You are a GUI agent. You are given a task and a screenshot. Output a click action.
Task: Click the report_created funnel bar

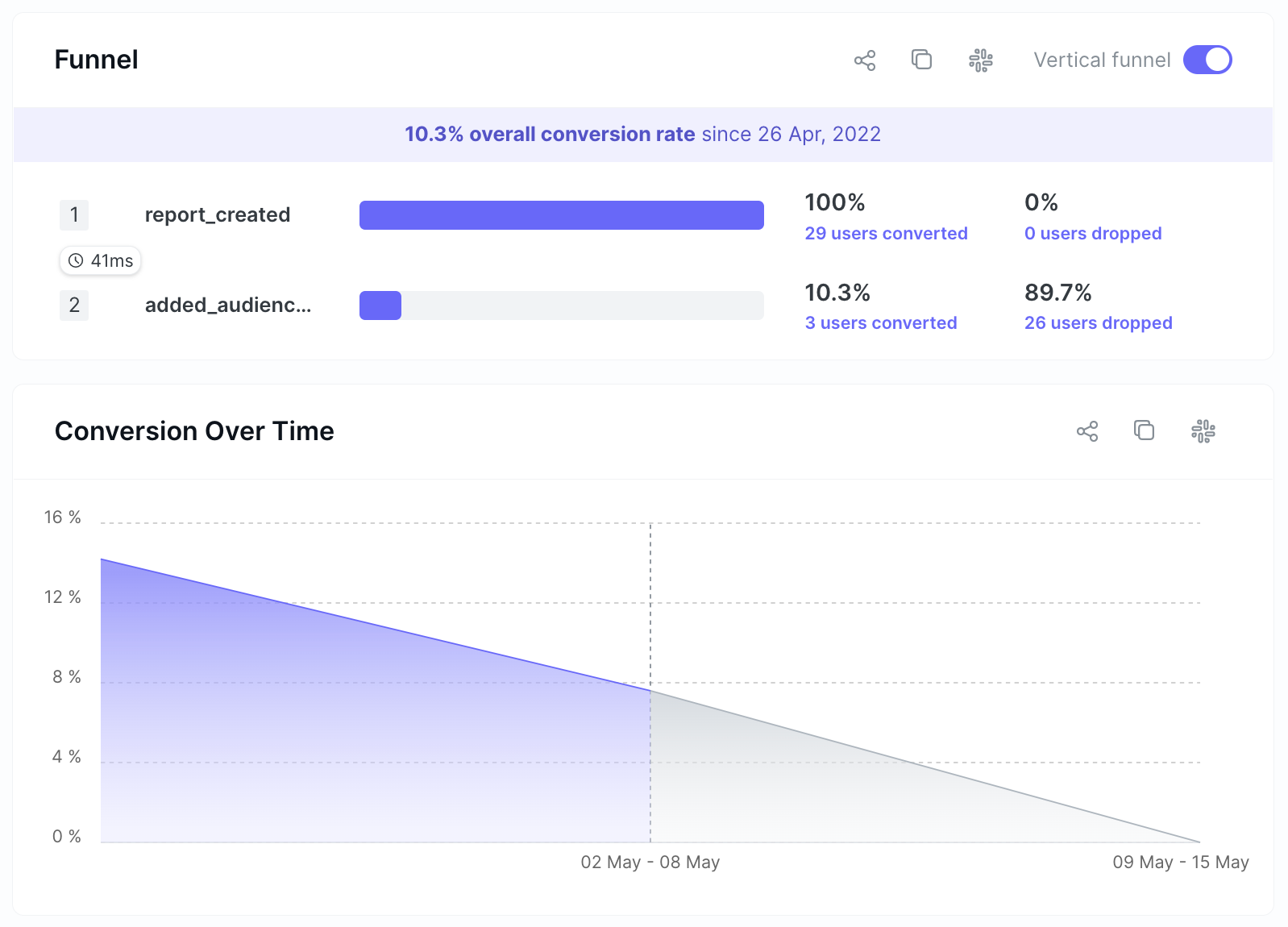(x=561, y=215)
